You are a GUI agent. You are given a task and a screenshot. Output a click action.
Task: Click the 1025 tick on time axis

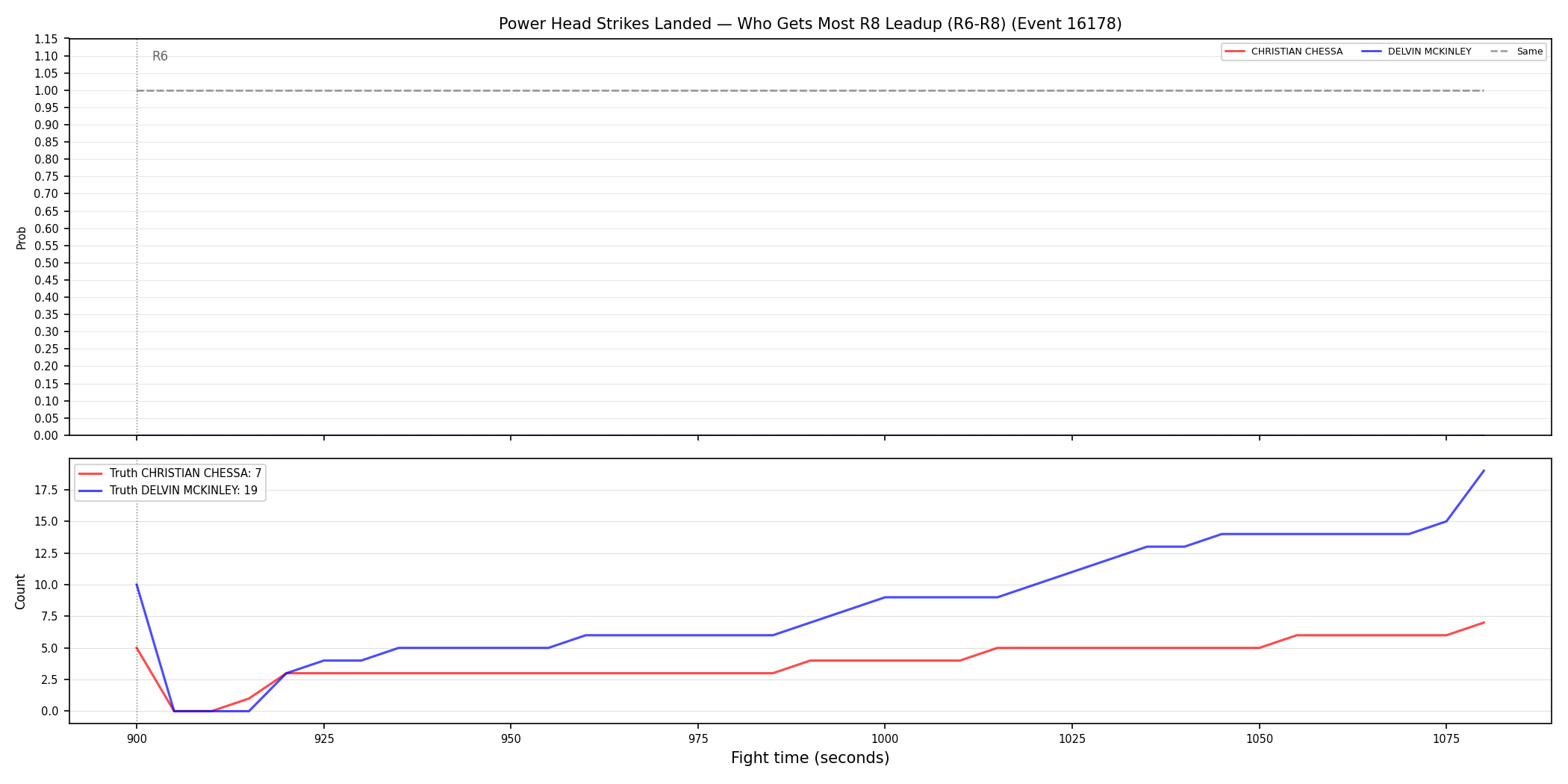click(1072, 739)
